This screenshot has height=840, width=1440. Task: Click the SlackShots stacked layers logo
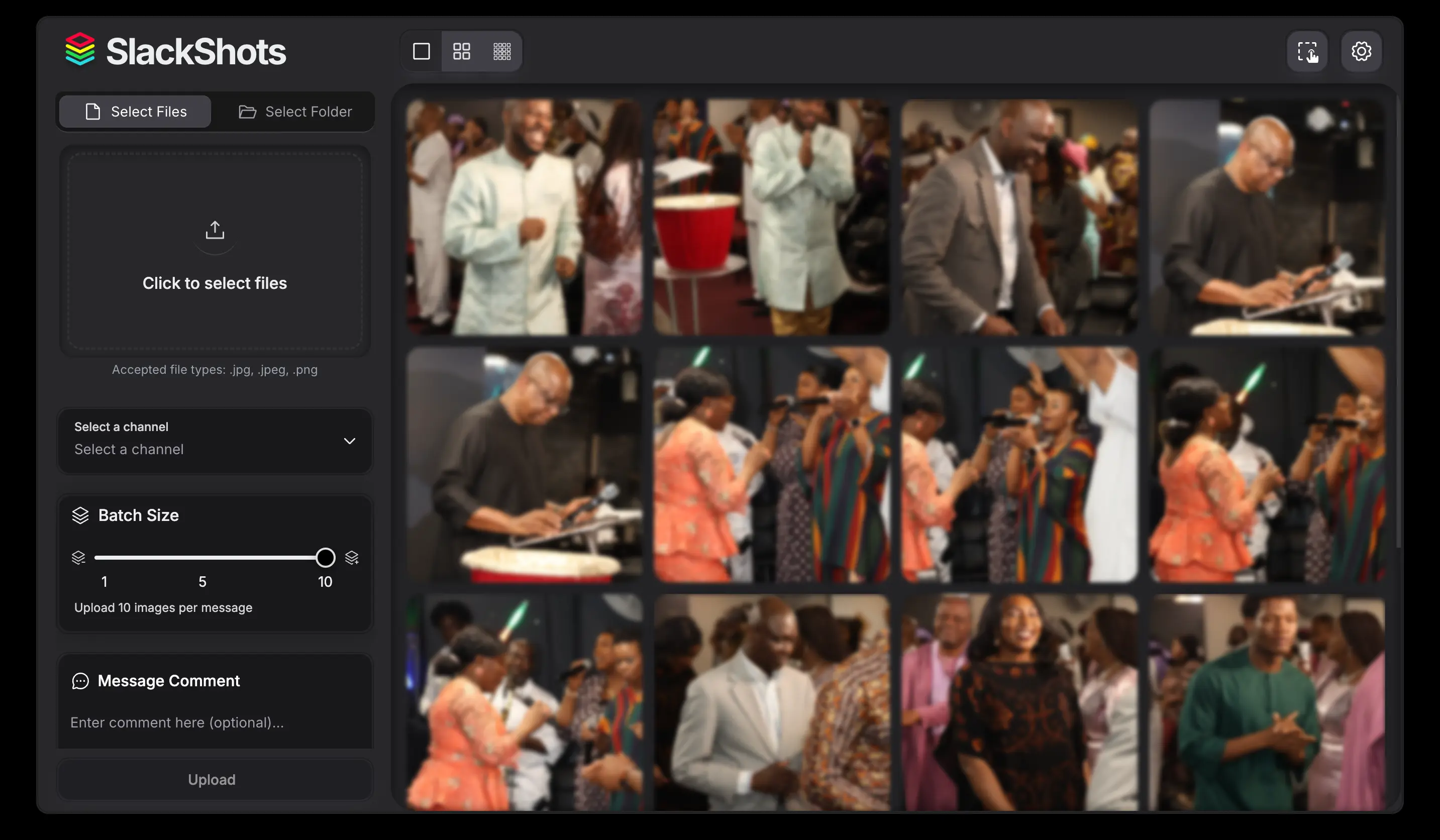pyautogui.click(x=80, y=50)
